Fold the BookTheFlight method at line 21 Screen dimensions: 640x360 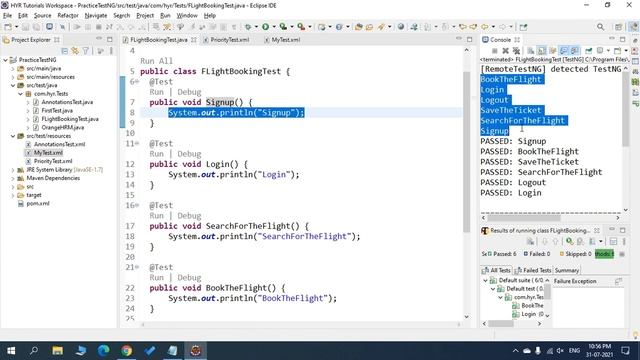137,267
